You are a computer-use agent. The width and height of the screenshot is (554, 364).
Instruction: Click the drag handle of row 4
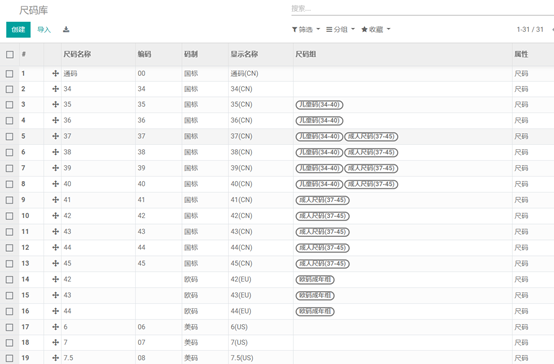[x=55, y=120]
